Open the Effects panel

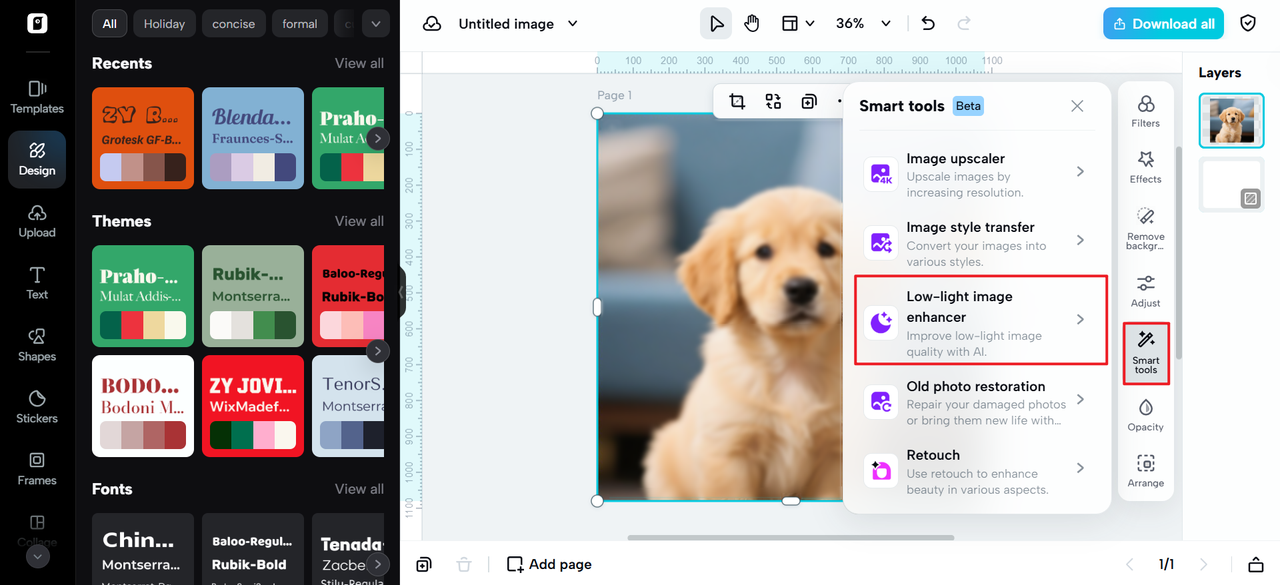[1145, 167]
